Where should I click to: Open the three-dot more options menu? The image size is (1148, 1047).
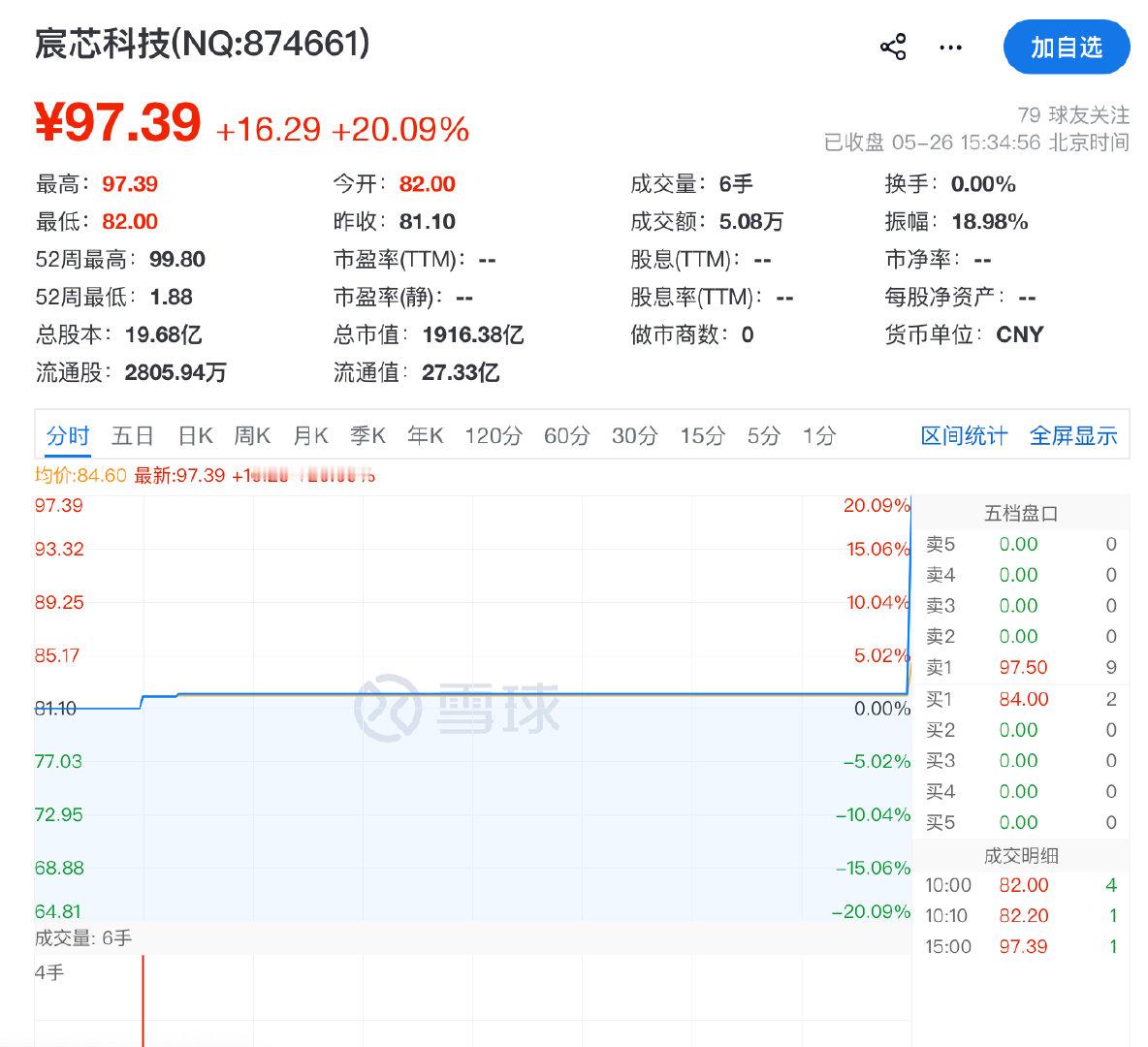[x=950, y=48]
